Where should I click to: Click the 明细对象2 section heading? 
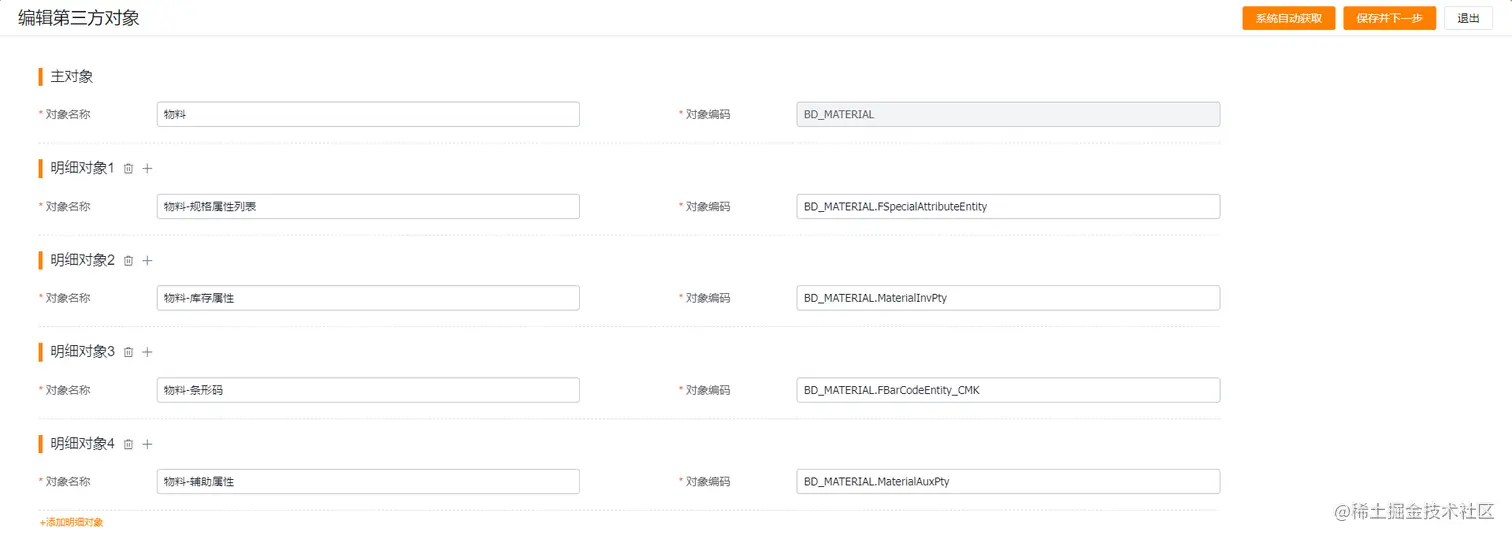(83, 260)
